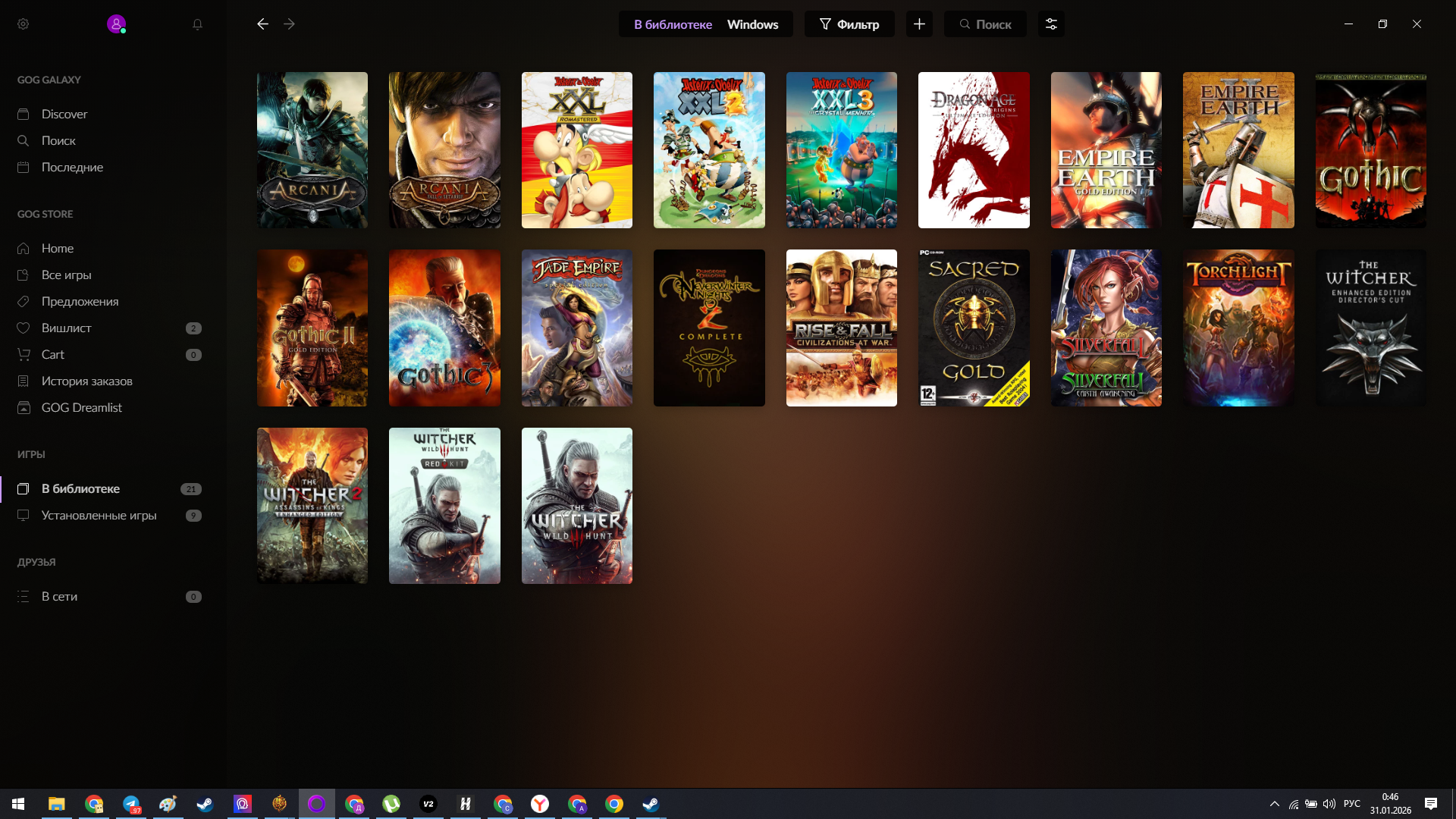Click the Поиск field in top bar

pyautogui.click(x=986, y=24)
